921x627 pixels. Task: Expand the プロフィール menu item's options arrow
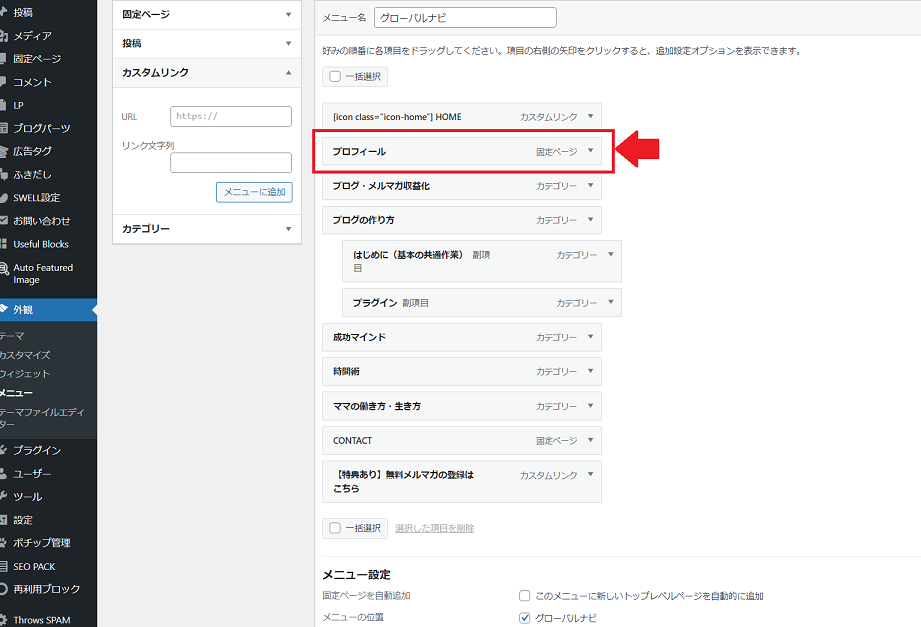point(591,151)
